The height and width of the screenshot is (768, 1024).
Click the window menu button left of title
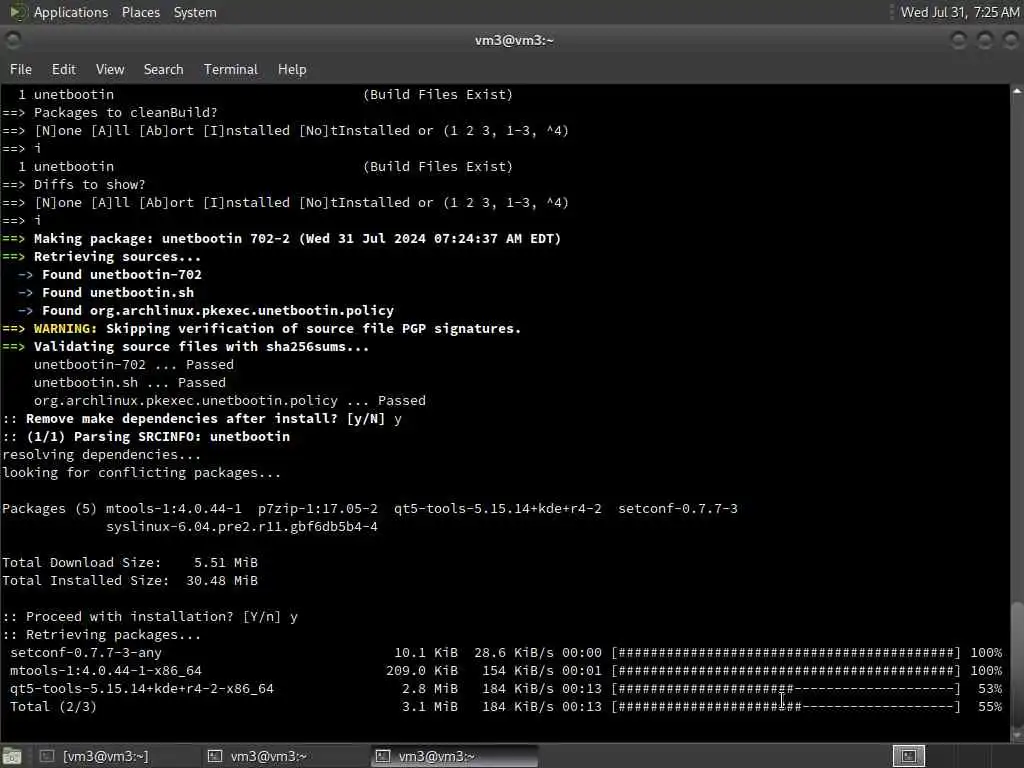pyautogui.click(x=13, y=40)
